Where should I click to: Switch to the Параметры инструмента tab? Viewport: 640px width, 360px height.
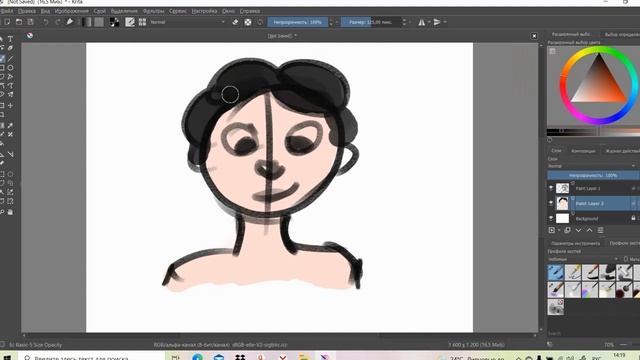pyautogui.click(x=576, y=243)
